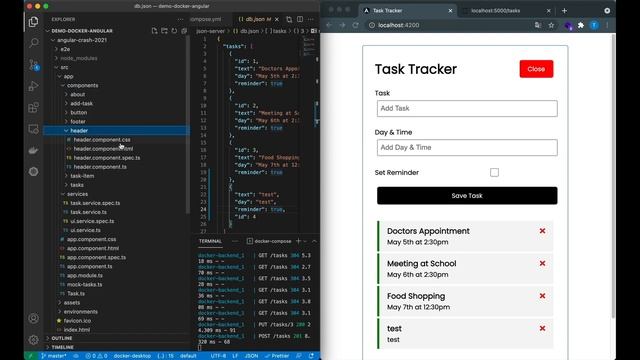Screen dimensions: 640x360
Task: Open the Explorer view in the activity bar
Action: [x=33, y=21]
